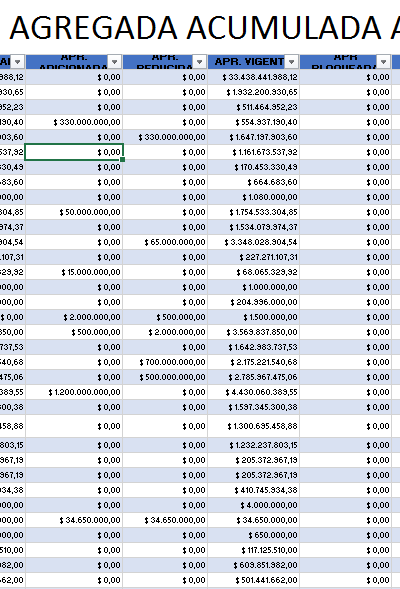Image resolution: width=400 pixels, height=589 pixels.
Task: Select cell $ 2.175.221.540,68
Action: pos(254,362)
